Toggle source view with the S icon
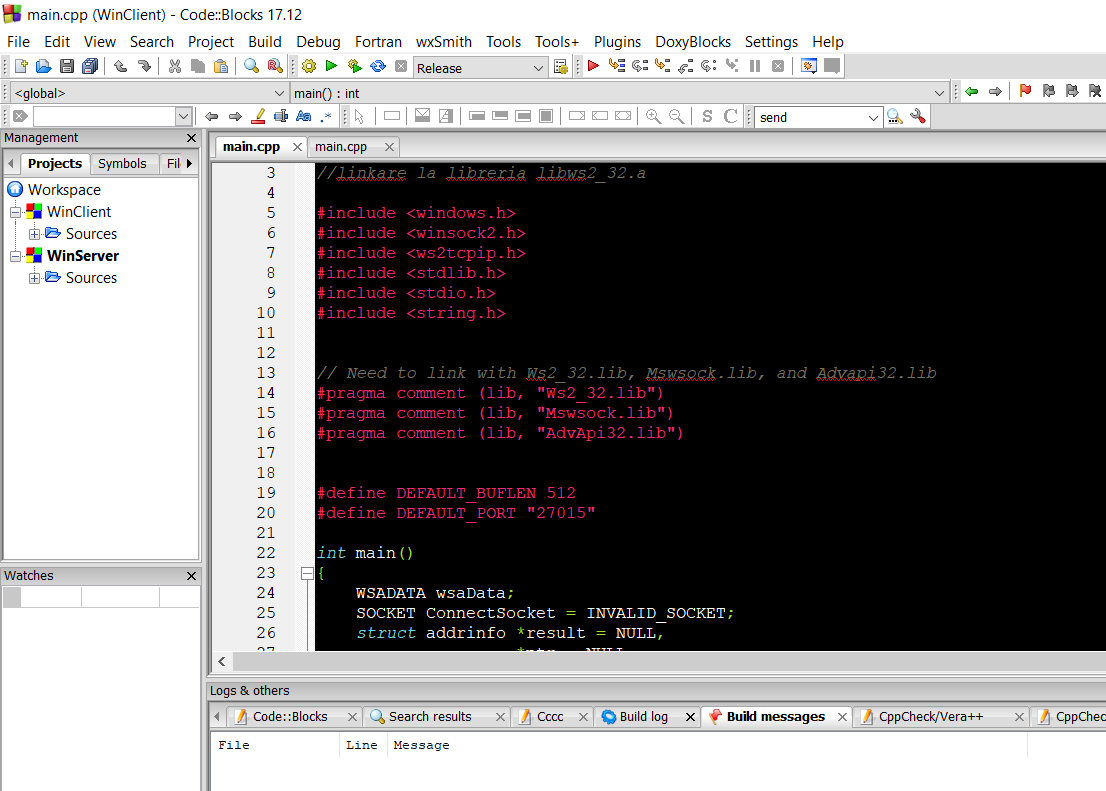Image resolution: width=1106 pixels, height=791 pixels. tap(707, 116)
